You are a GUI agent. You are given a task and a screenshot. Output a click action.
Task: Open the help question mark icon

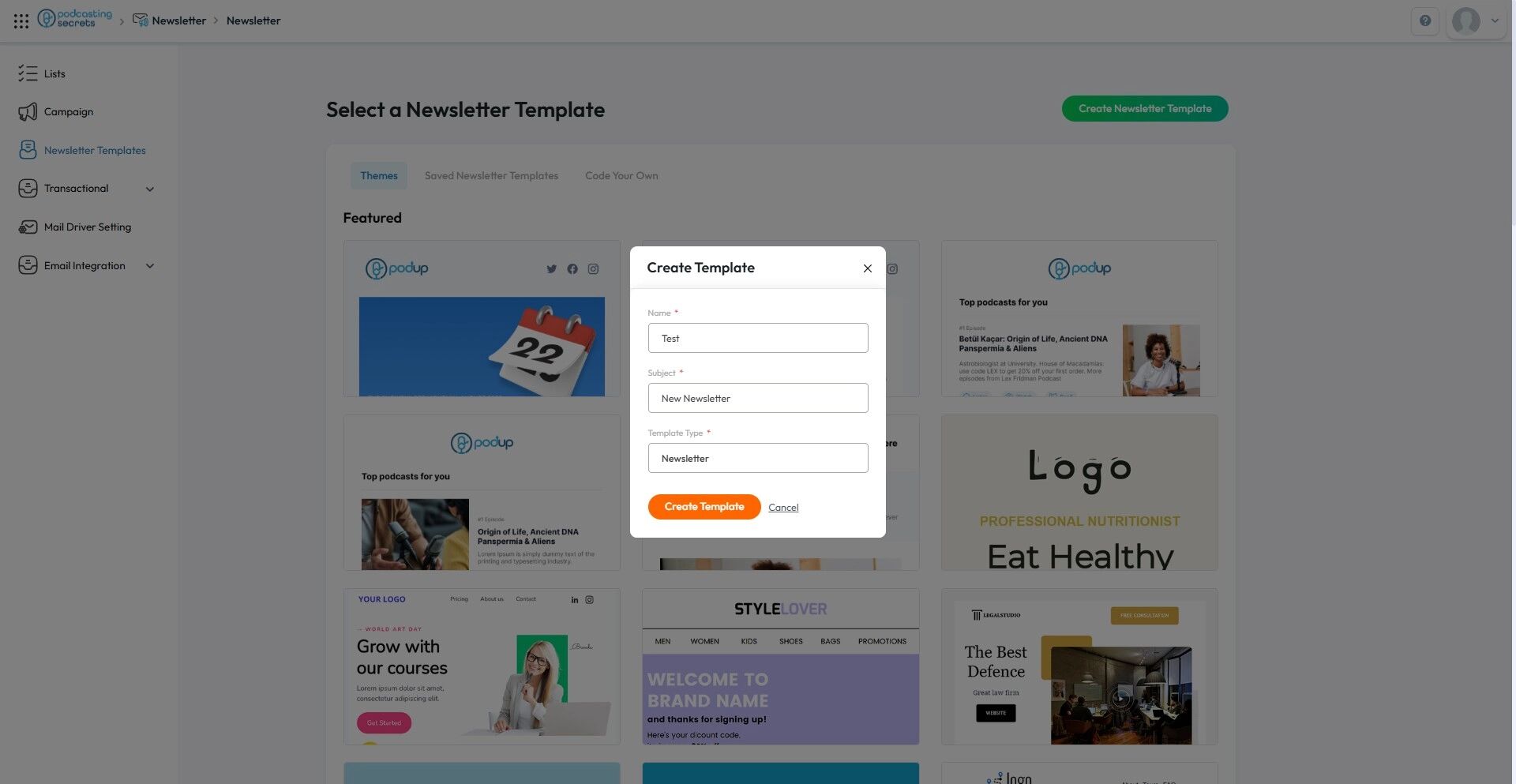[x=1425, y=21]
